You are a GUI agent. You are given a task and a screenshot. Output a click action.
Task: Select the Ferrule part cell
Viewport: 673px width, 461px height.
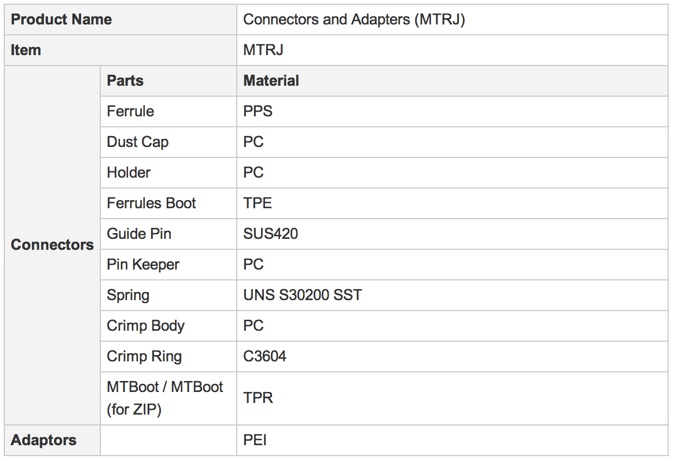(x=168, y=112)
